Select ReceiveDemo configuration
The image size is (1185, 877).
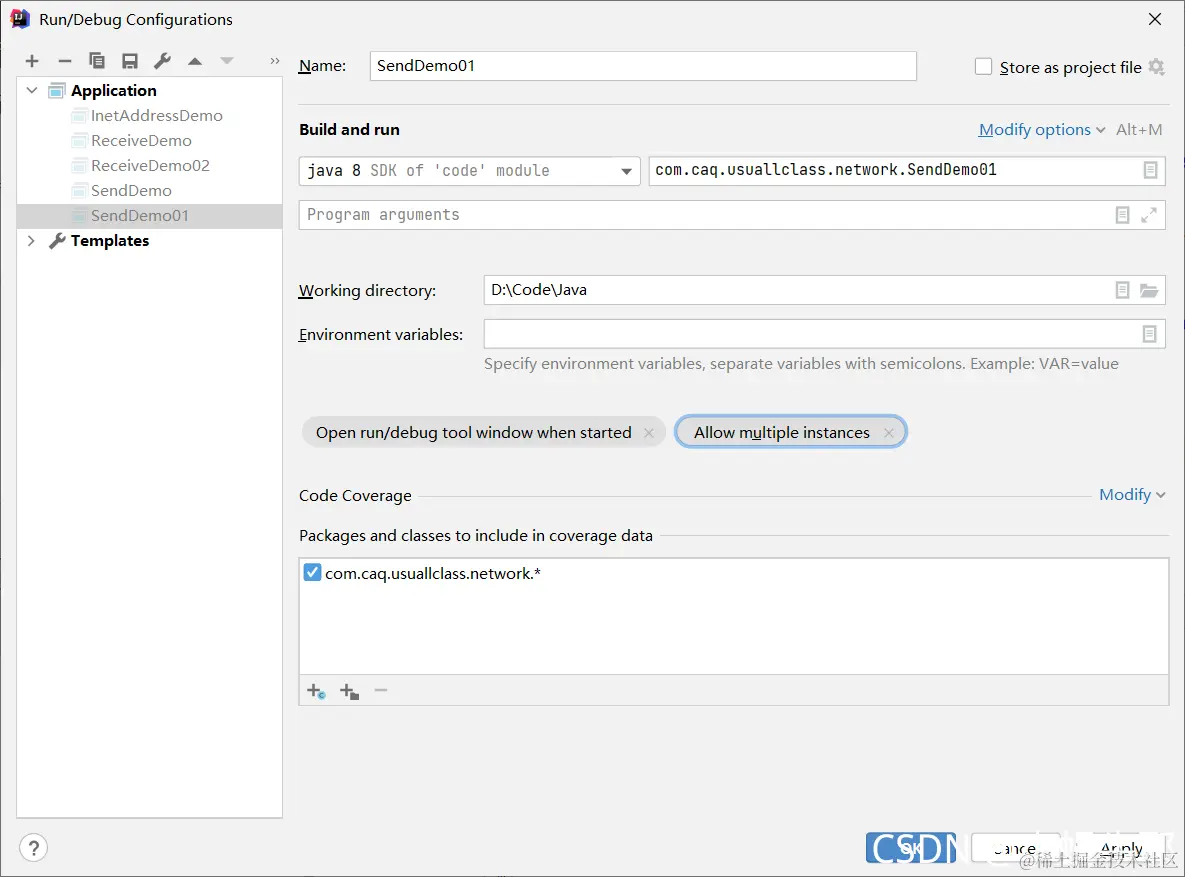point(141,141)
